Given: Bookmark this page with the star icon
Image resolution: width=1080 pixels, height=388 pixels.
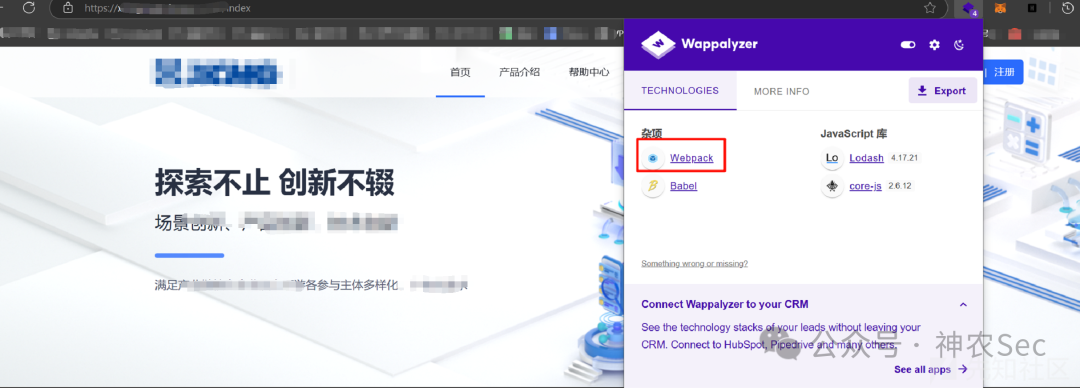Looking at the screenshot, I should [x=930, y=8].
